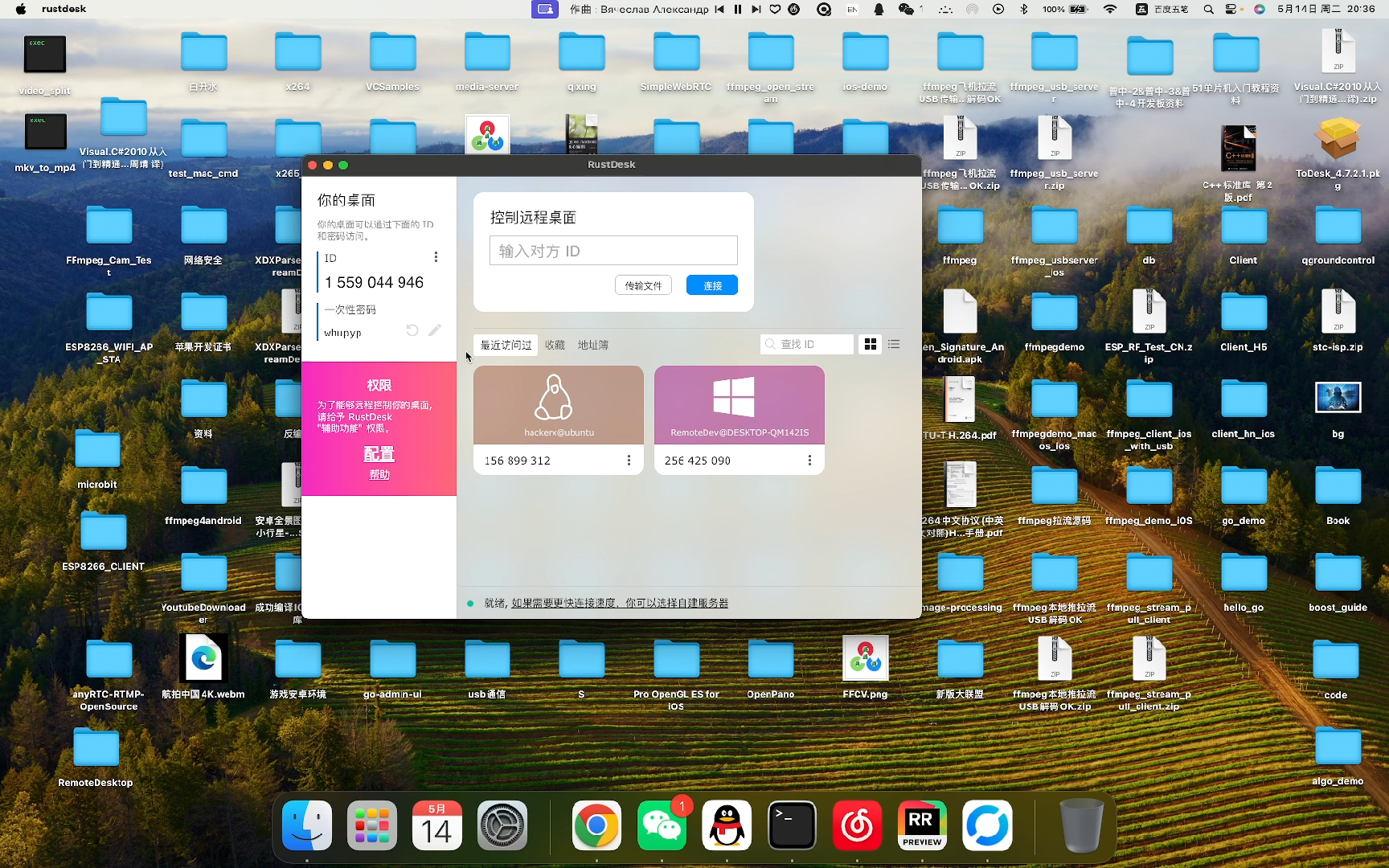Open System Preferences from the Dock

coord(502,825)
